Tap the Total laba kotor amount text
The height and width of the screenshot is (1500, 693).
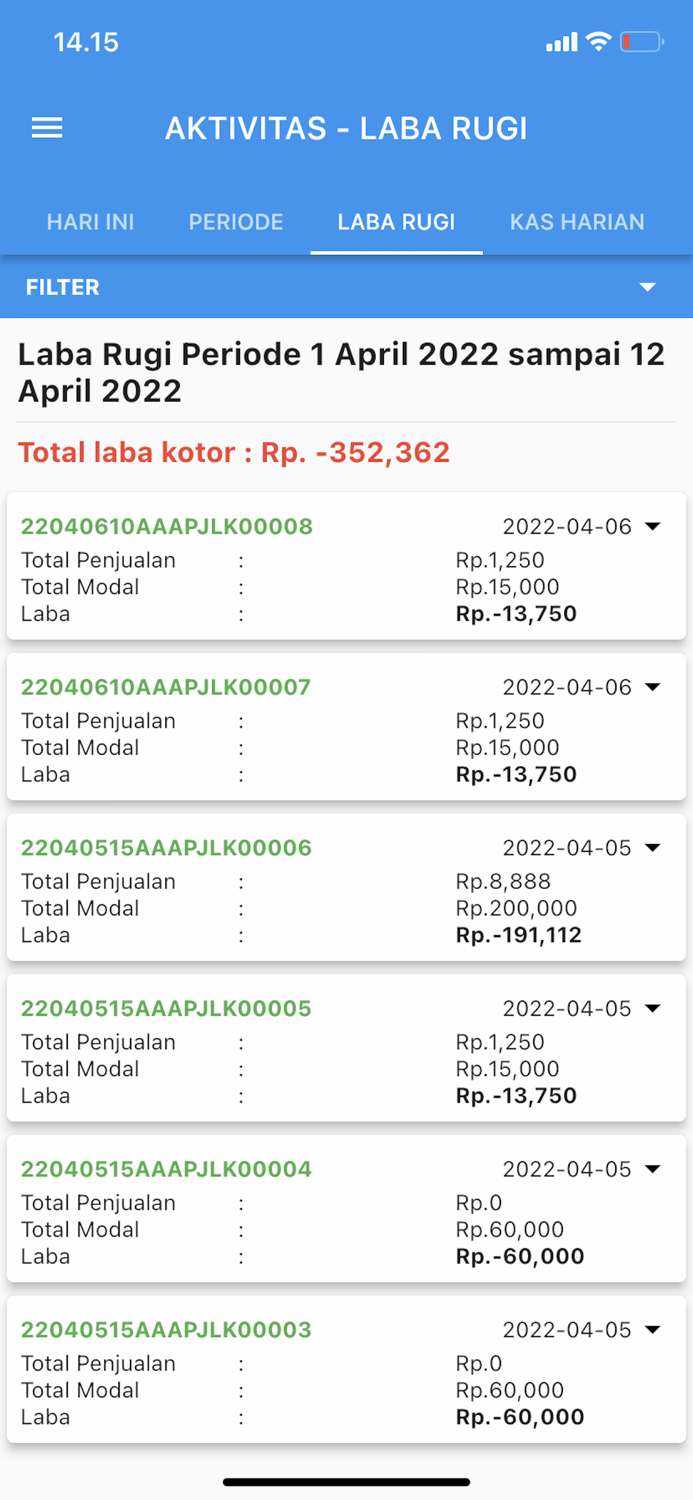tap(234, 452)
